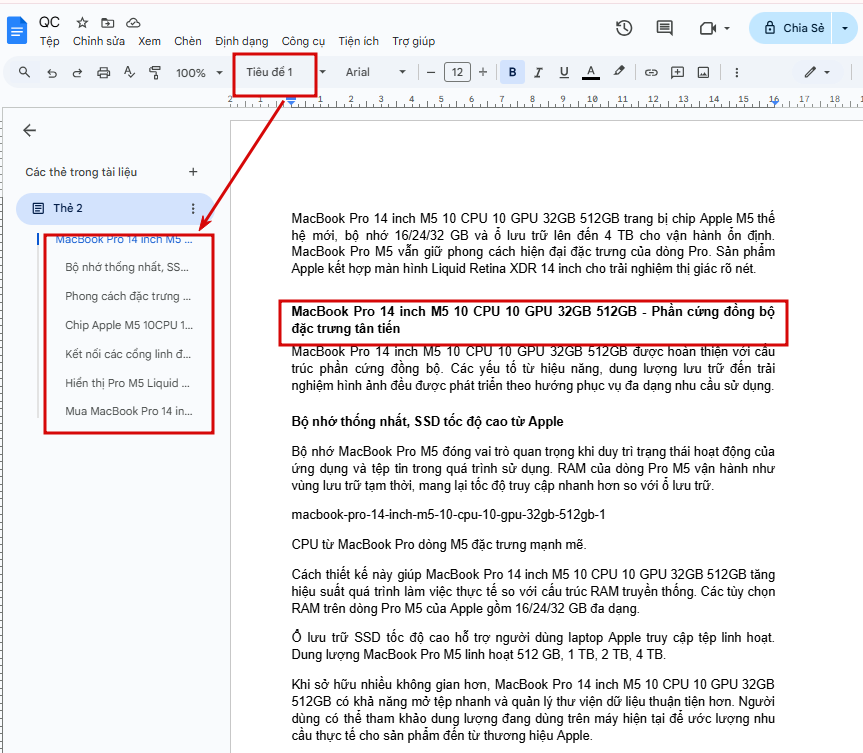Print the document
The image size is (863, 753).
[x=103, y=72]
